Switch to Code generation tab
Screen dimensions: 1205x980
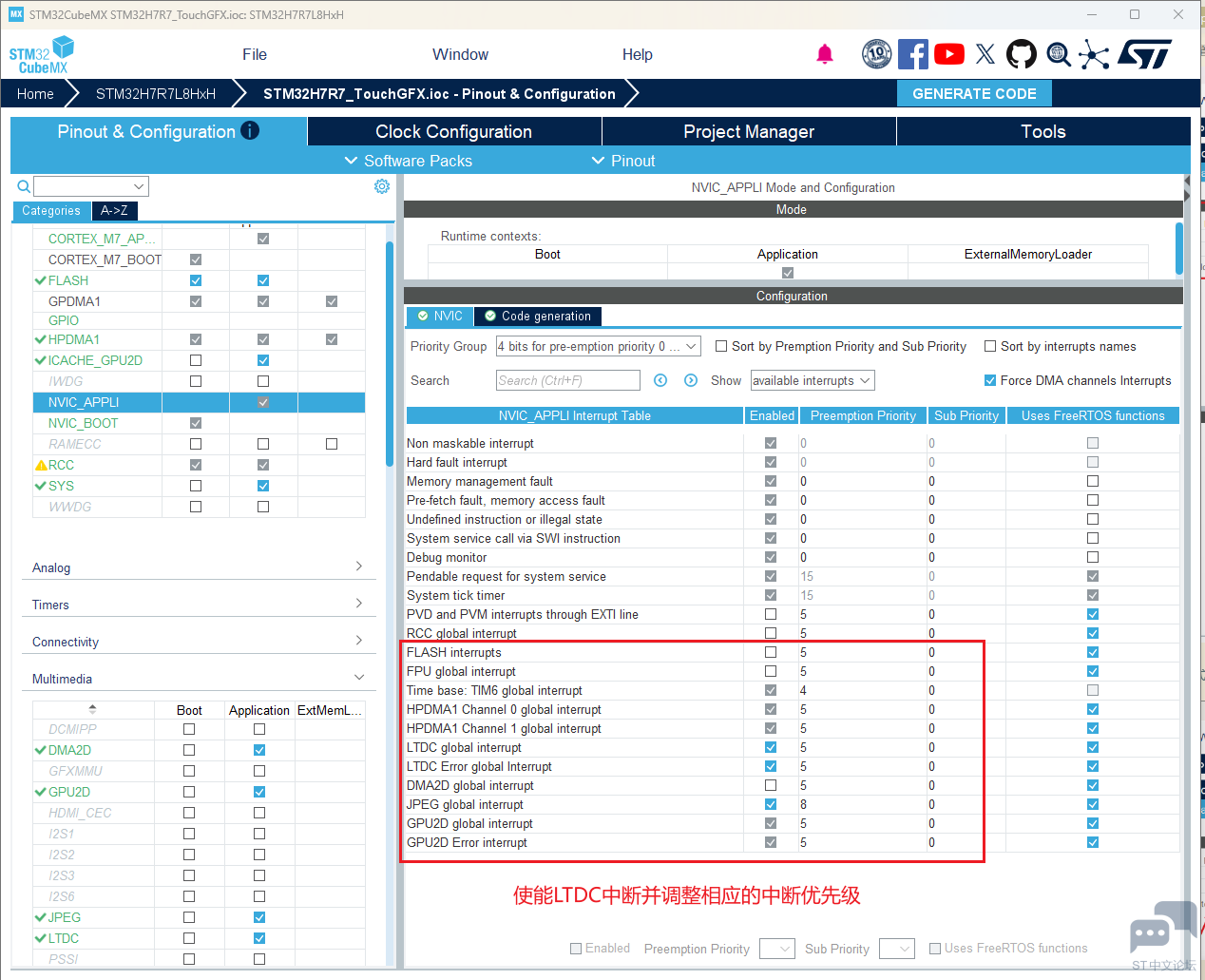click(538, 317)
